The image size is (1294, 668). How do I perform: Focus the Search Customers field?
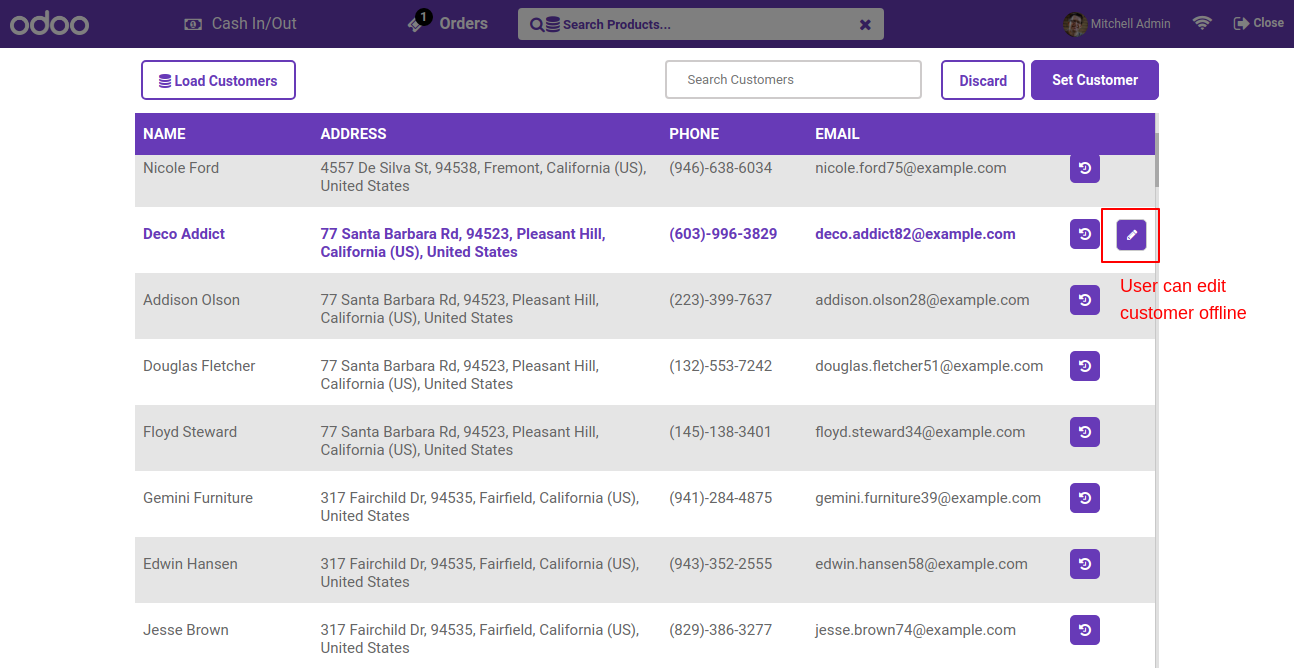[793, 80]
